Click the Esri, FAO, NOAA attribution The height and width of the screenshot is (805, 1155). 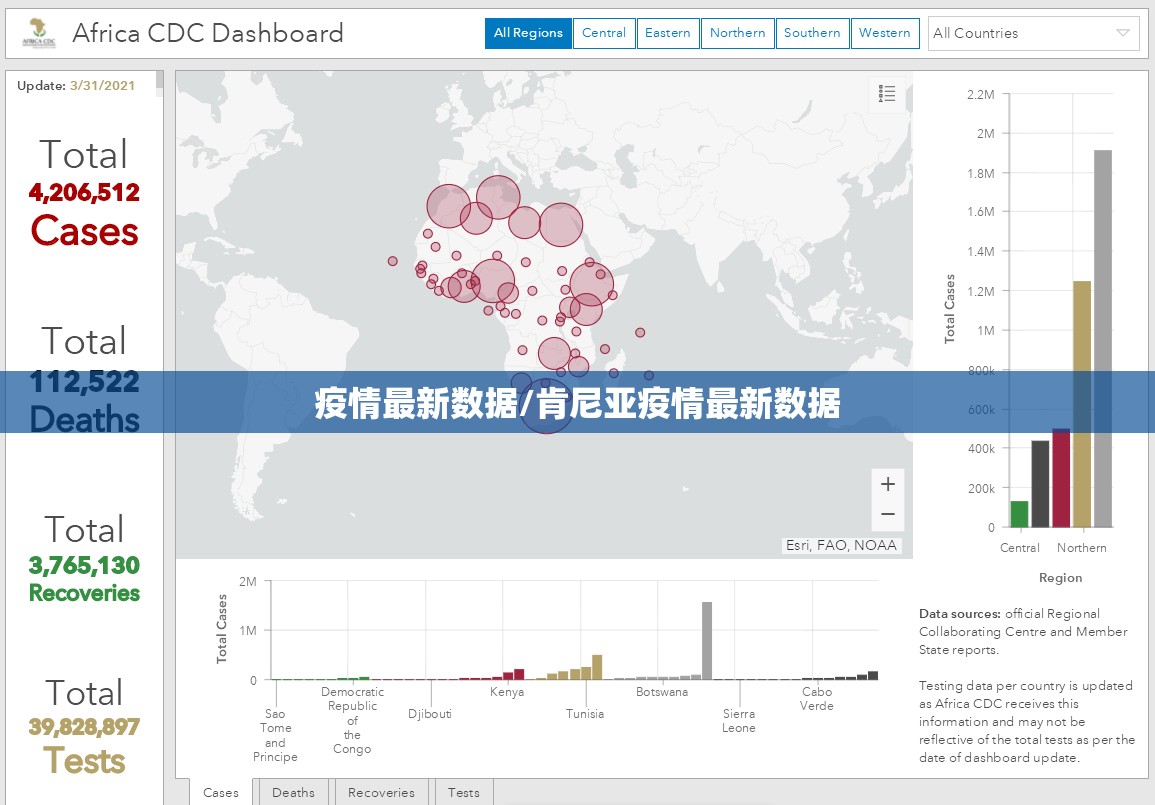click(841, 545)
